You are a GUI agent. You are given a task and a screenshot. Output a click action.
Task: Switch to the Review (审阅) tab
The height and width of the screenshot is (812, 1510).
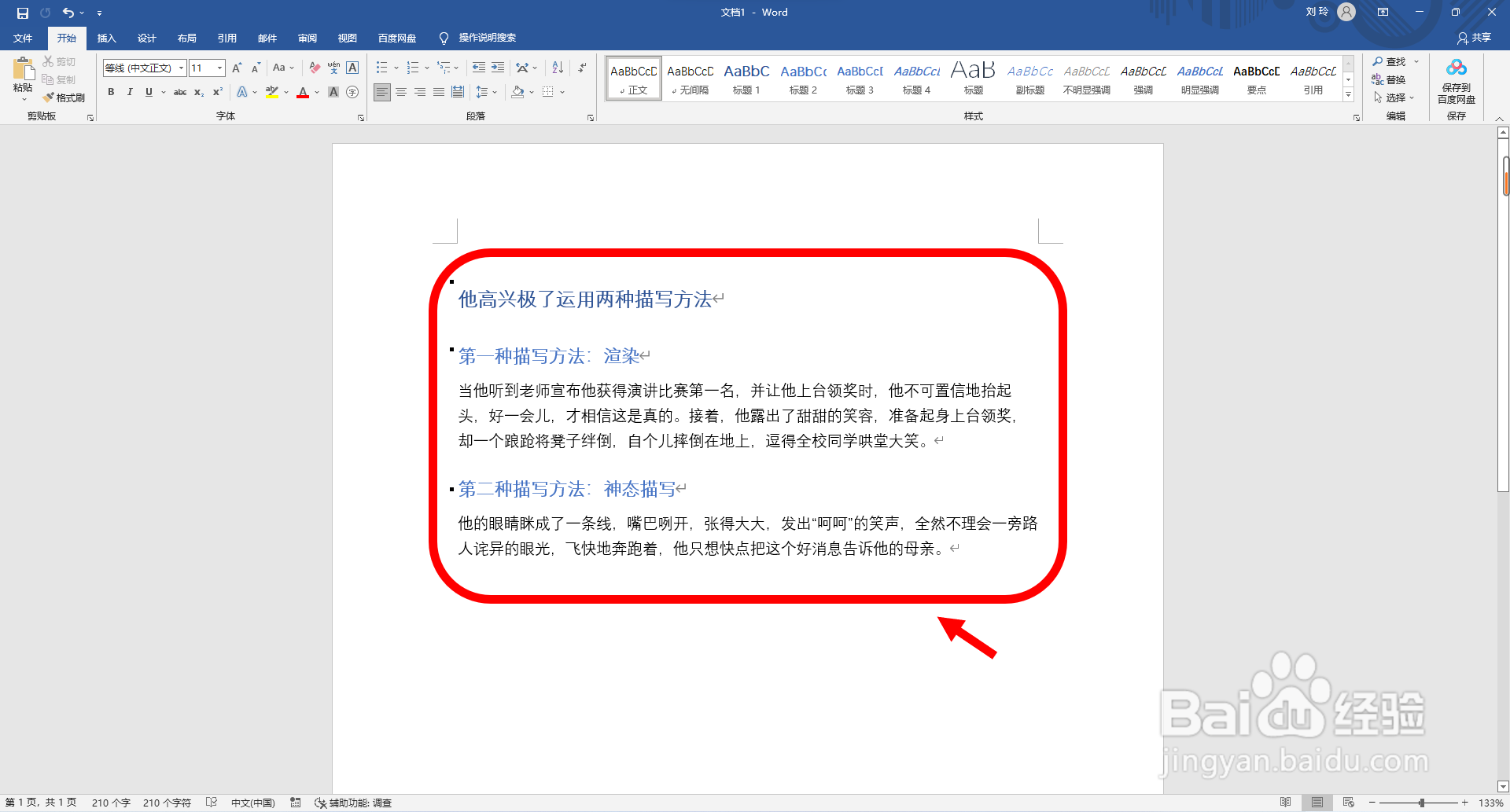[307, 38]
